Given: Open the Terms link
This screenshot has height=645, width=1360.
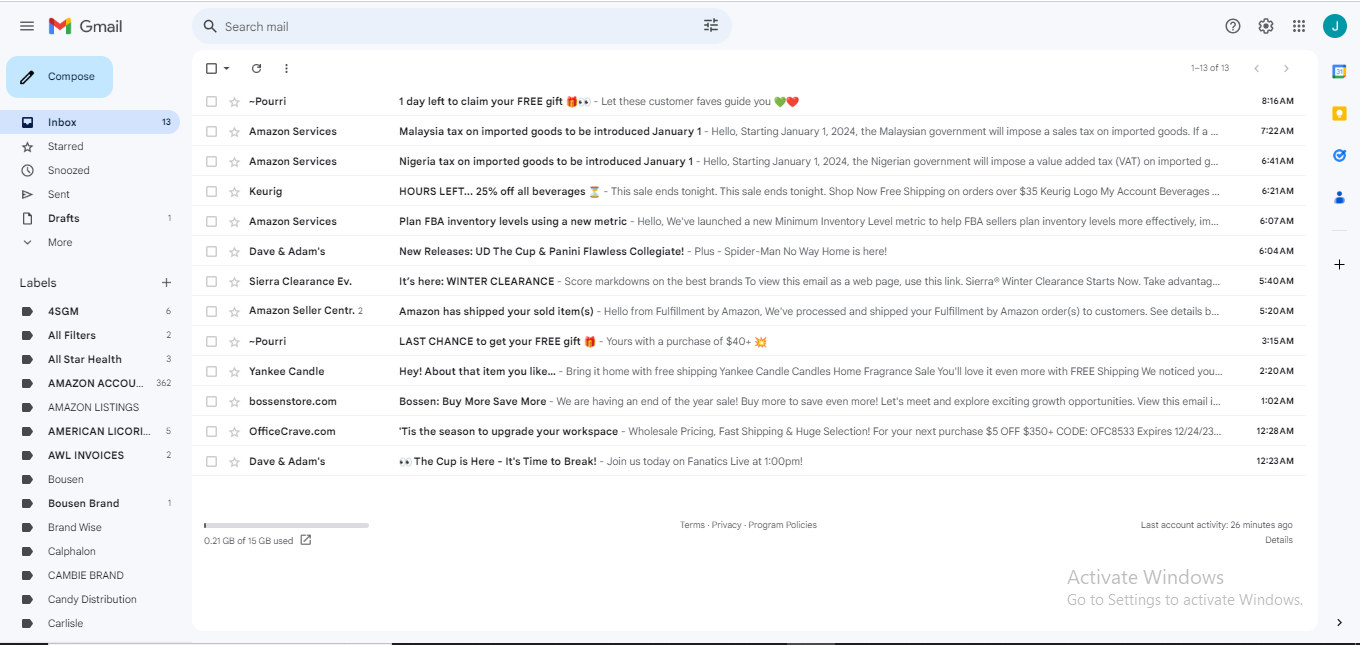Looking at the screenshot, I should 692,525.
